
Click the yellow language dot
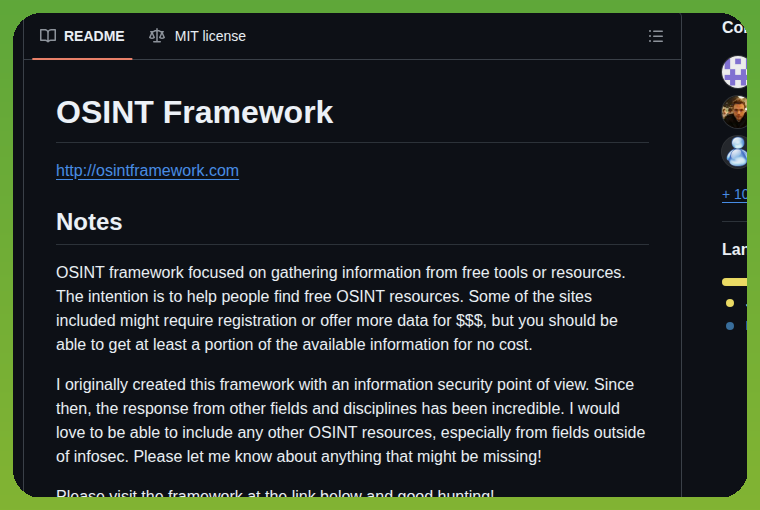click(730, 303)
